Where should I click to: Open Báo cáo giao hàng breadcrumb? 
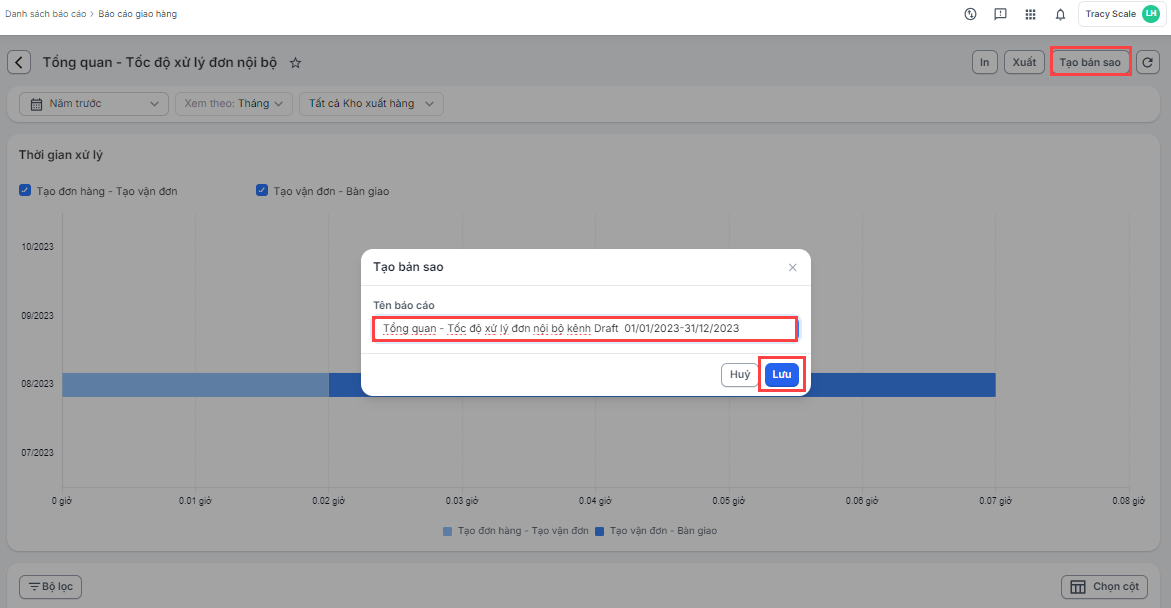pyautogui.click(x=138, y=14)
